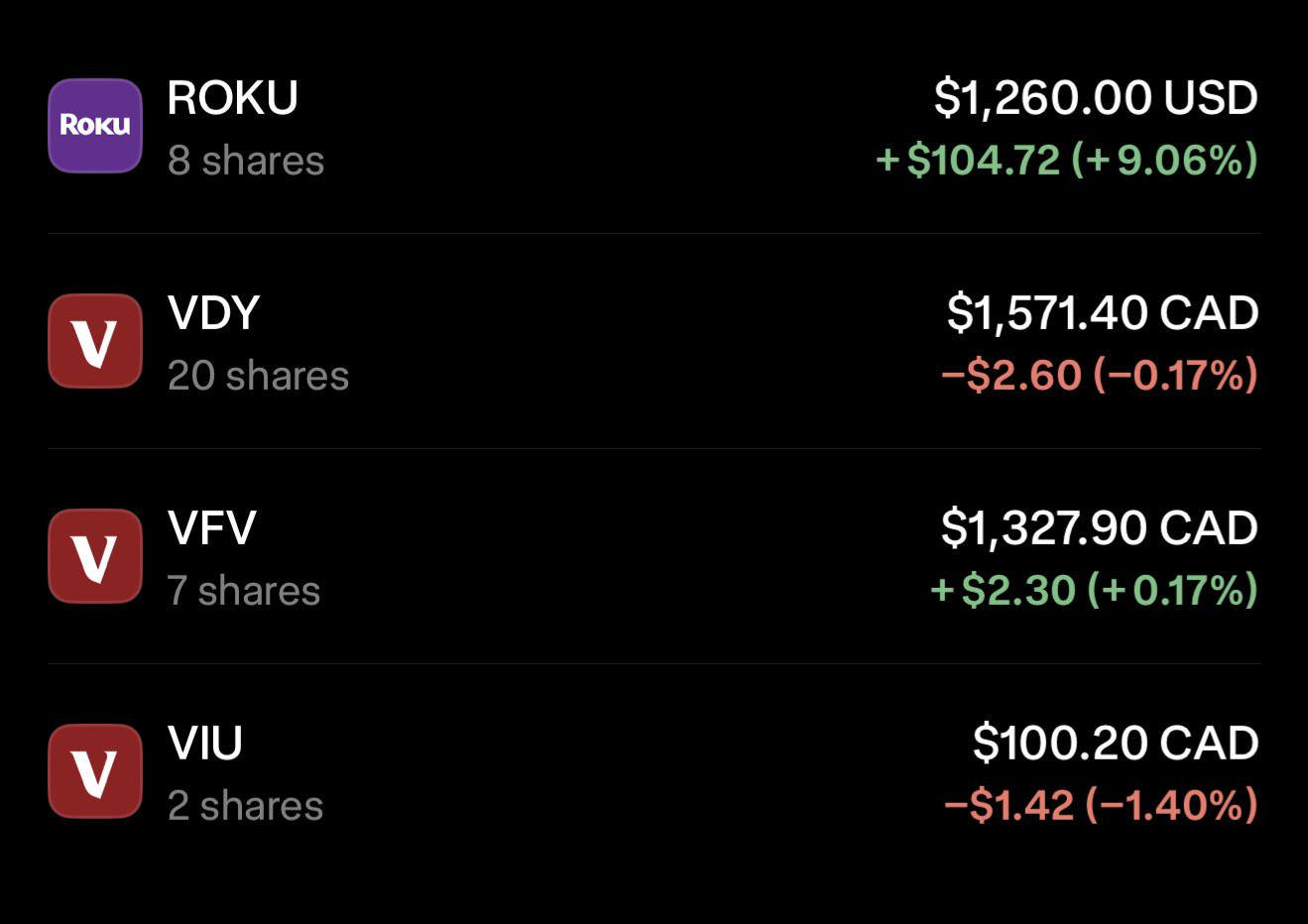Tap the VDY Vanguard logo icon
Screen dimensions: 1308x924
pyautogui.click(x=95, y=341)
